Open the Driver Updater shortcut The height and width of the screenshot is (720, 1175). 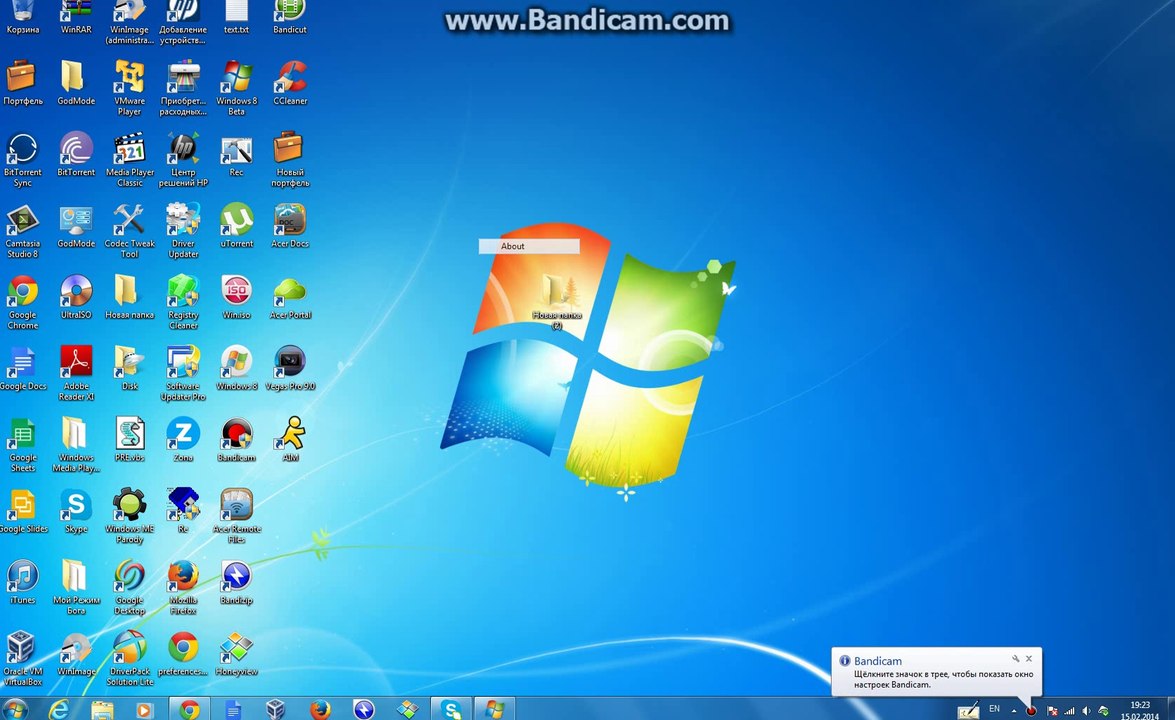pyautogui.click(x=183, y=231)
